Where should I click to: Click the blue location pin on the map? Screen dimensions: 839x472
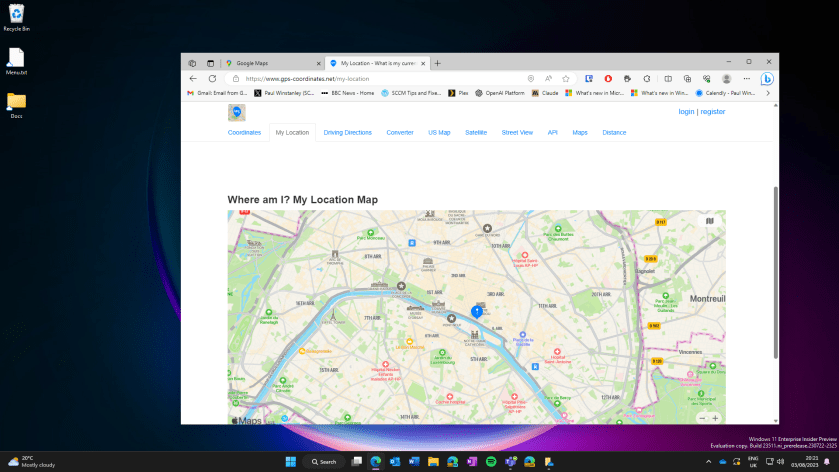[476, 312]
